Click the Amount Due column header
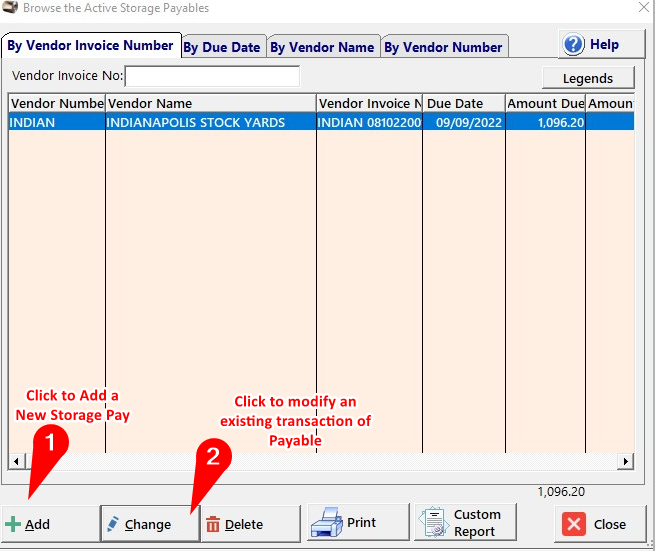The width and height of the screenshot is (655, 551). (545, 103)
